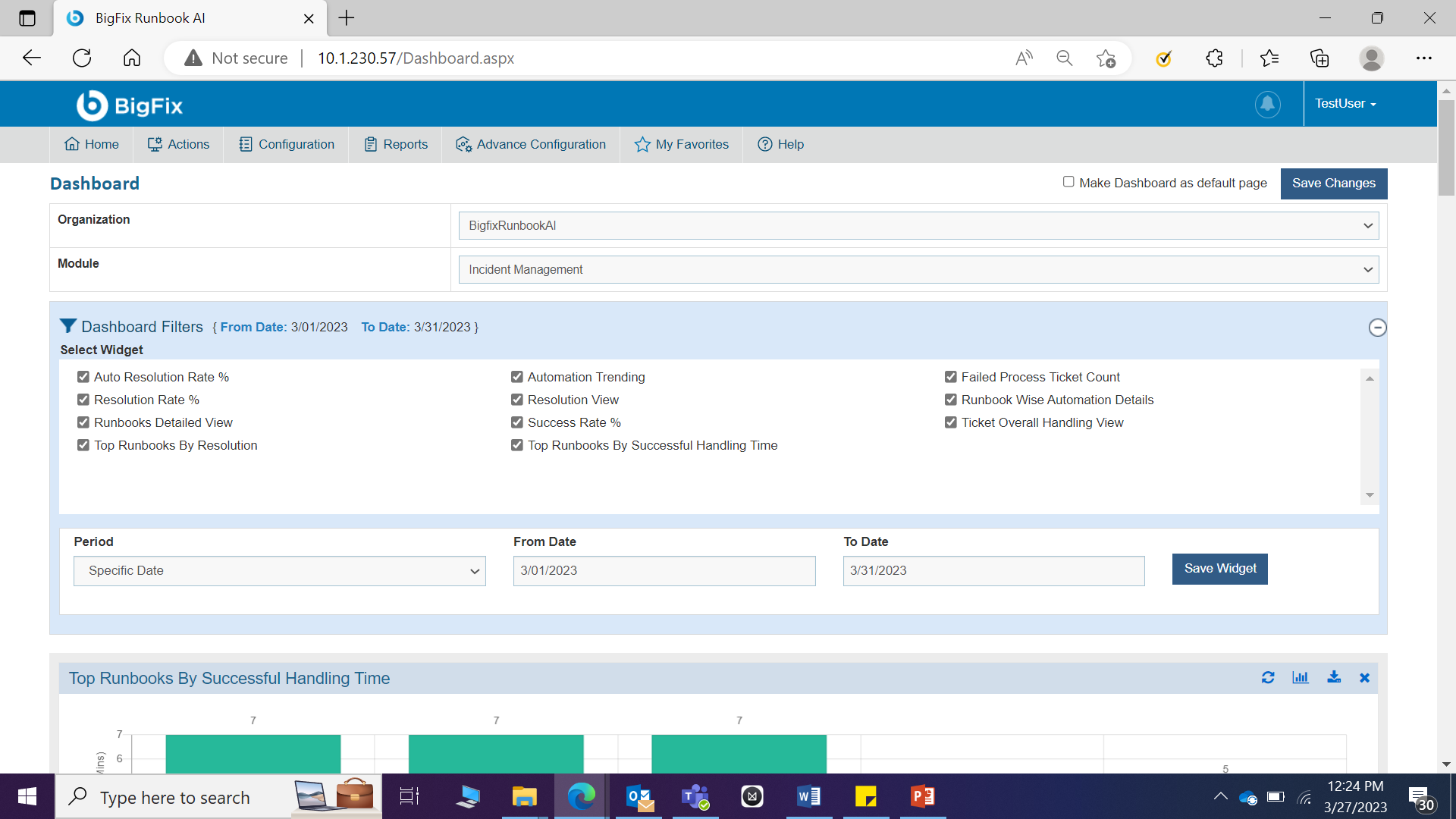The image size is (1456, 819).
Task: Refresh the Top Runbooks widget
Action: (1268, 677)
